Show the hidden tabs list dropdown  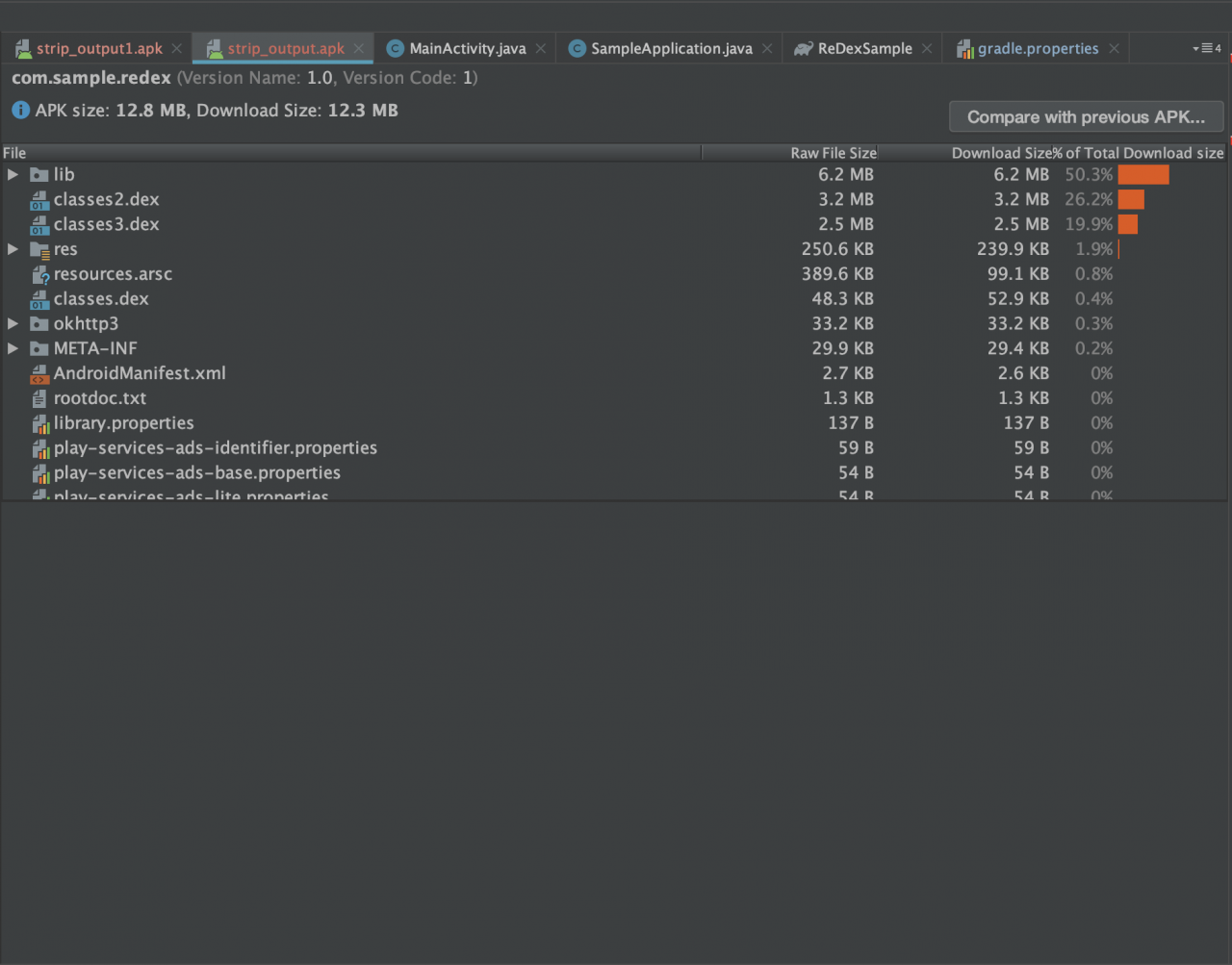pyautogui.click(x=1207, y=48)
